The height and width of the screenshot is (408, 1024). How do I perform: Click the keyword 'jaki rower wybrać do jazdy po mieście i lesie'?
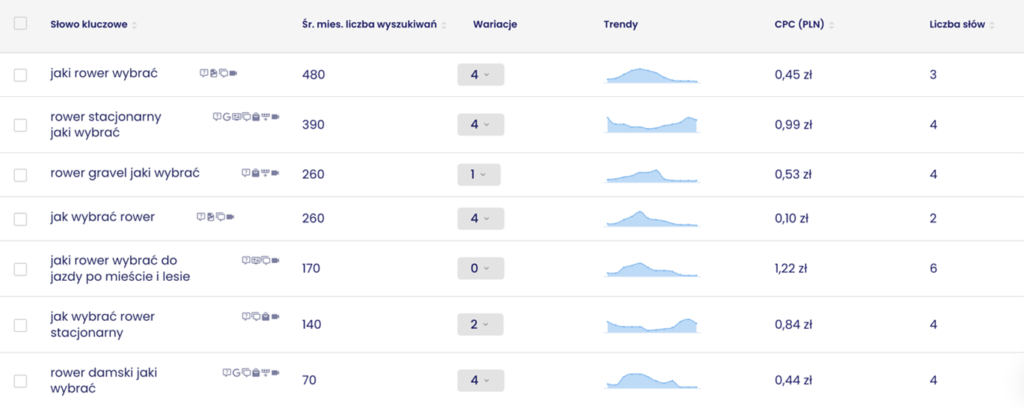pyautogui.click(x=119, y=268)
